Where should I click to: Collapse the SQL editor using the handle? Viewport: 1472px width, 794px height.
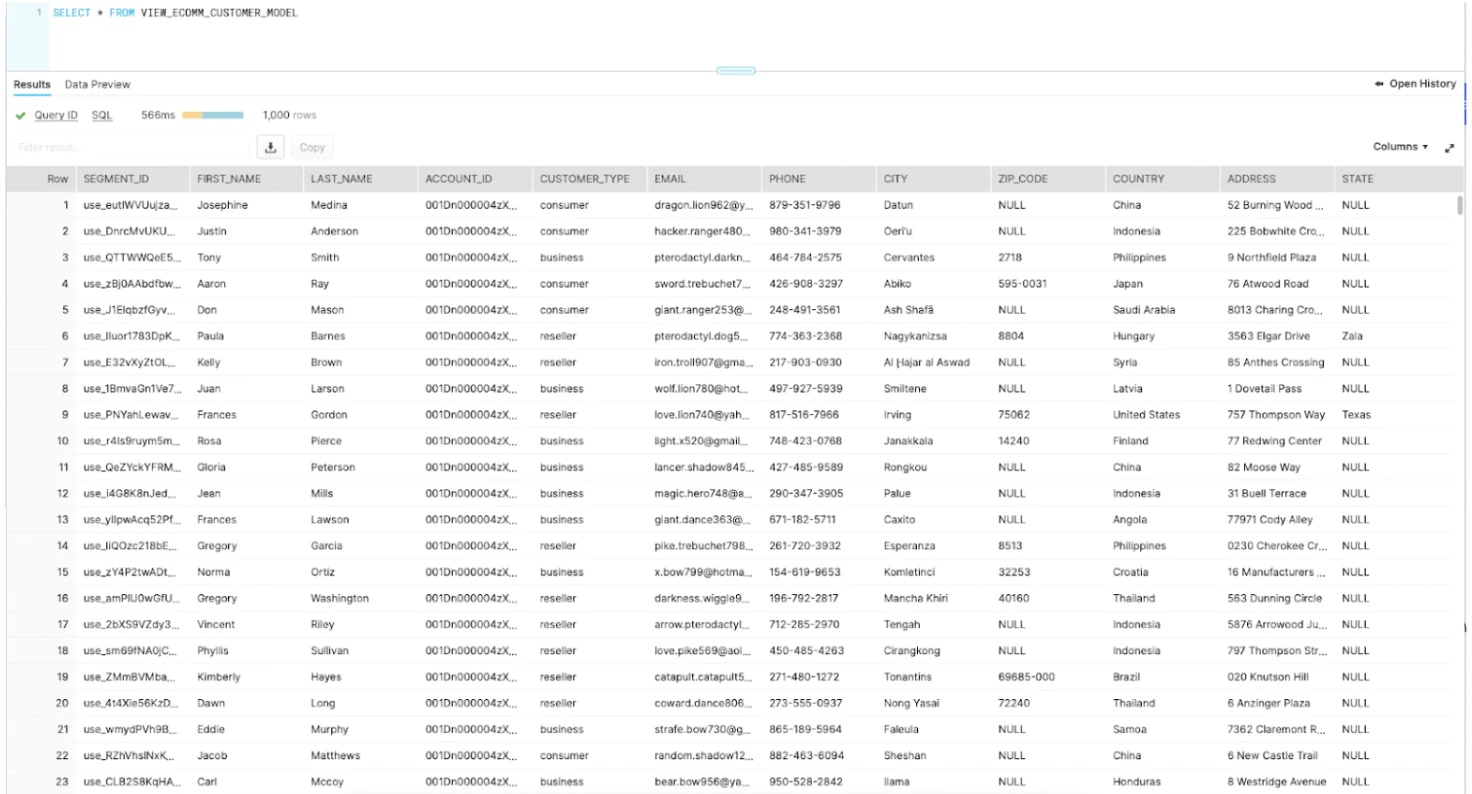tap(736, 70)
